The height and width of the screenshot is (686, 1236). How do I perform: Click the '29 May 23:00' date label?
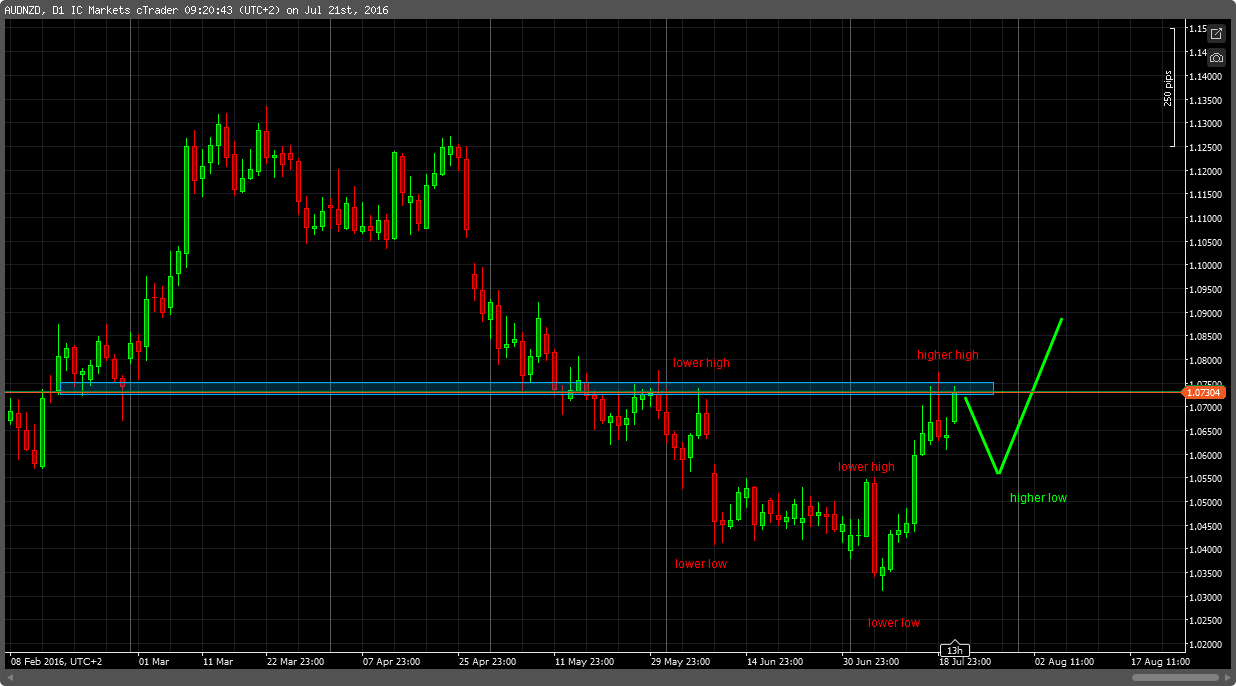(x=681, y=662)
